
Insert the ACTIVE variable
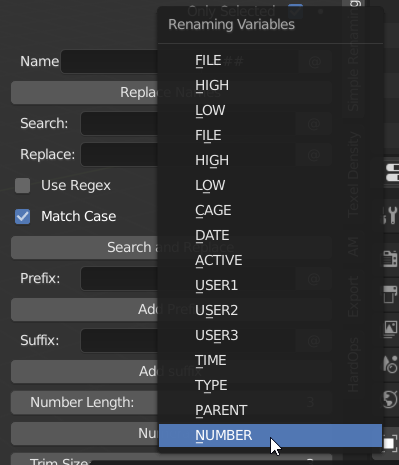click(x=270, y=260)
